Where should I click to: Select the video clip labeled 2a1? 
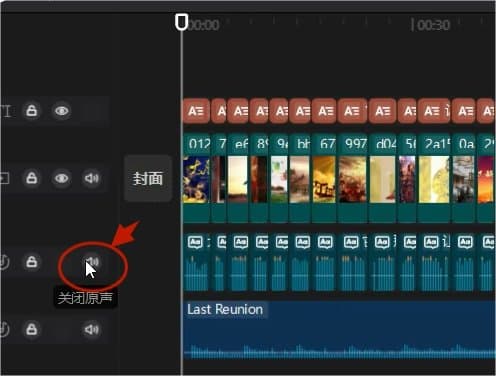pyautogui.click(x=434, y=177)
